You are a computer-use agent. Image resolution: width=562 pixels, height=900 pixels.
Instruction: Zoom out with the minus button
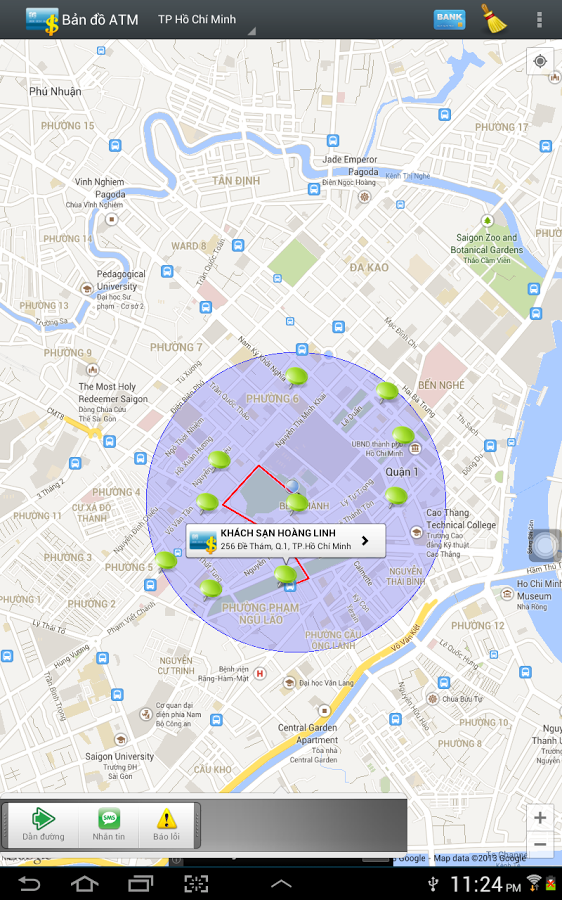540,844
